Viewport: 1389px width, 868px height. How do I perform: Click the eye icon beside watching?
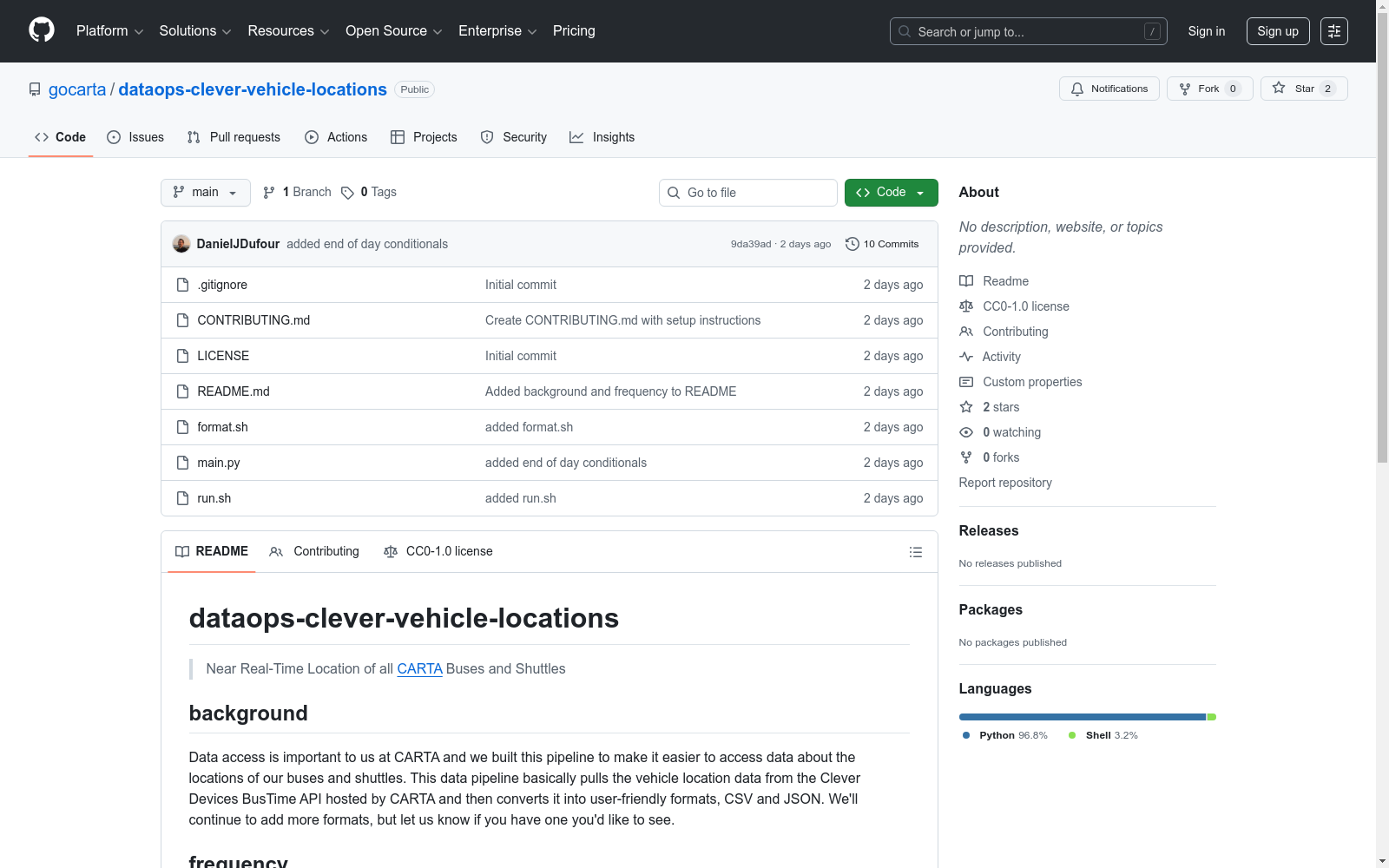pyautogui.click(x=966, y=432)
